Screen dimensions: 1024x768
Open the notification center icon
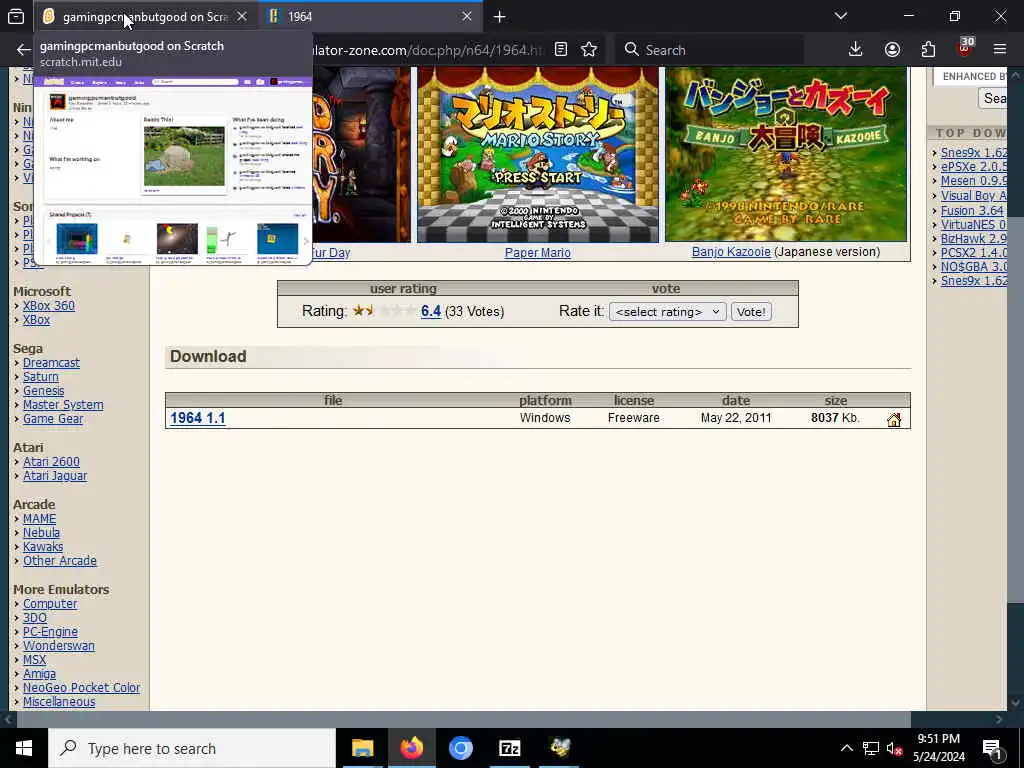992,749
